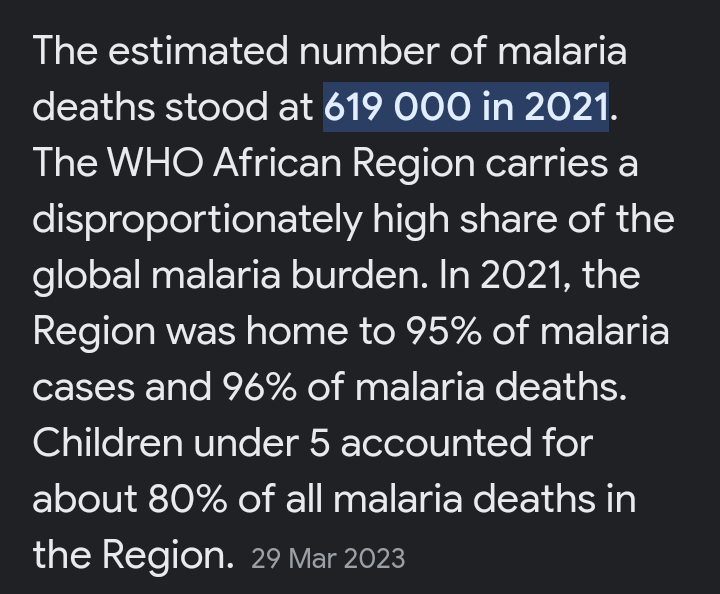Screen dimensions: 720x594
Task: Click the words 'accounted for'
Action: tap(467, 443)
